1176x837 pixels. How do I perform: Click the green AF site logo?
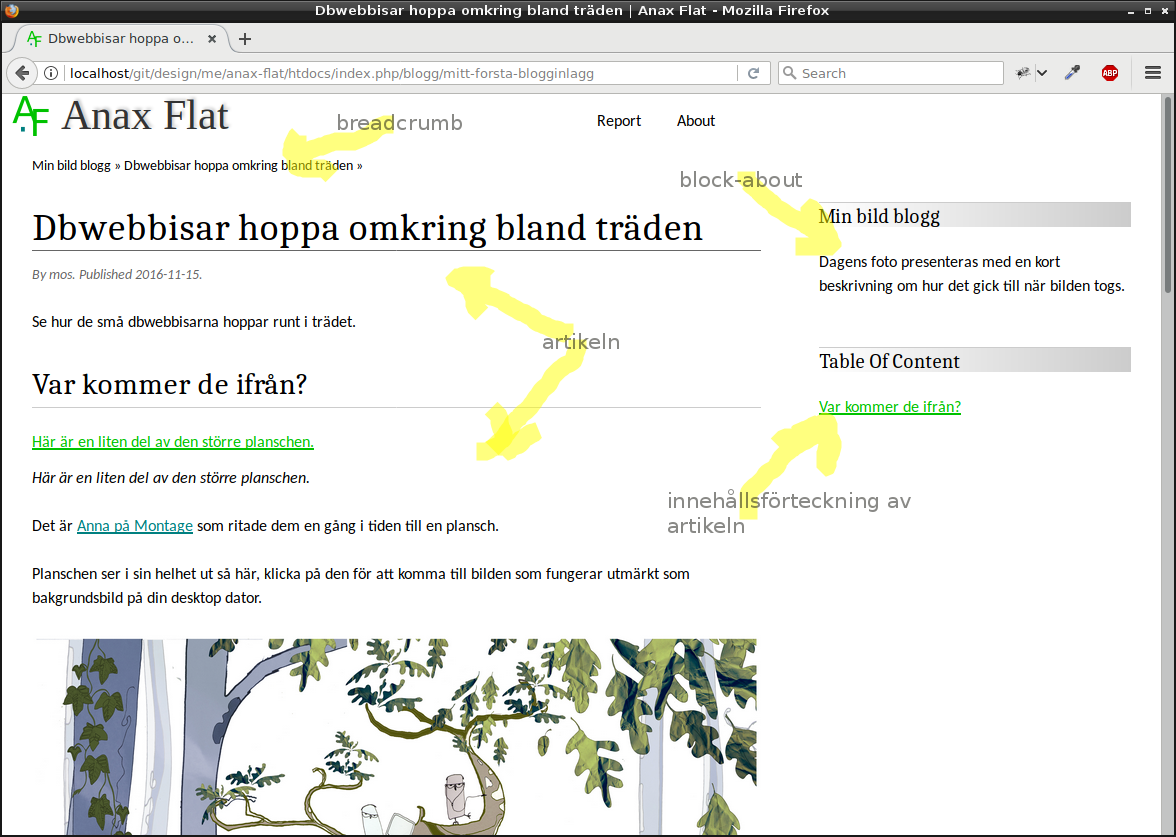pyautogui.click(x=31, y=116)
